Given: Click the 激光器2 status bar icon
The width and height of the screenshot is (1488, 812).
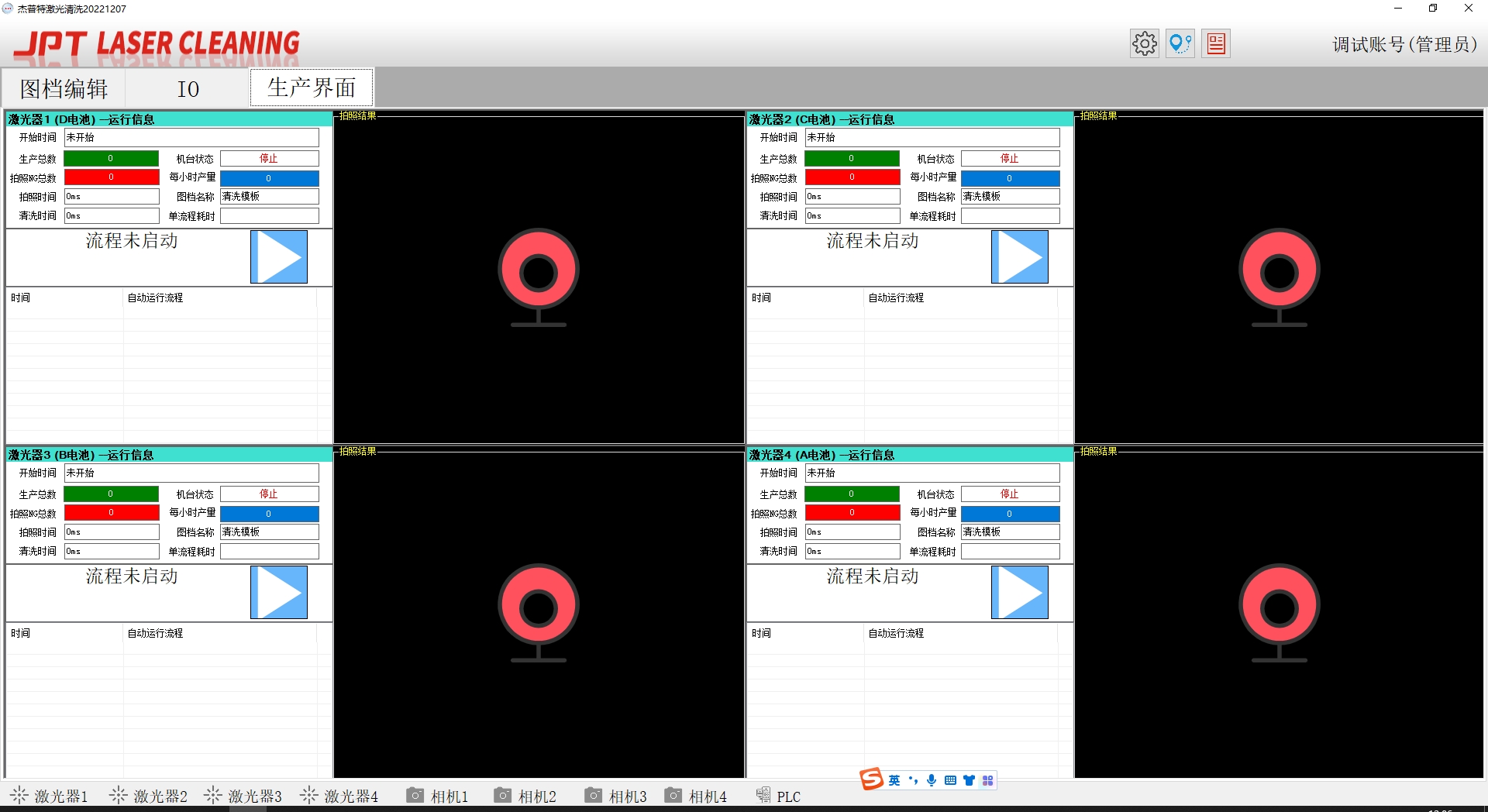Looking at the screenshot, I should 118,796.
